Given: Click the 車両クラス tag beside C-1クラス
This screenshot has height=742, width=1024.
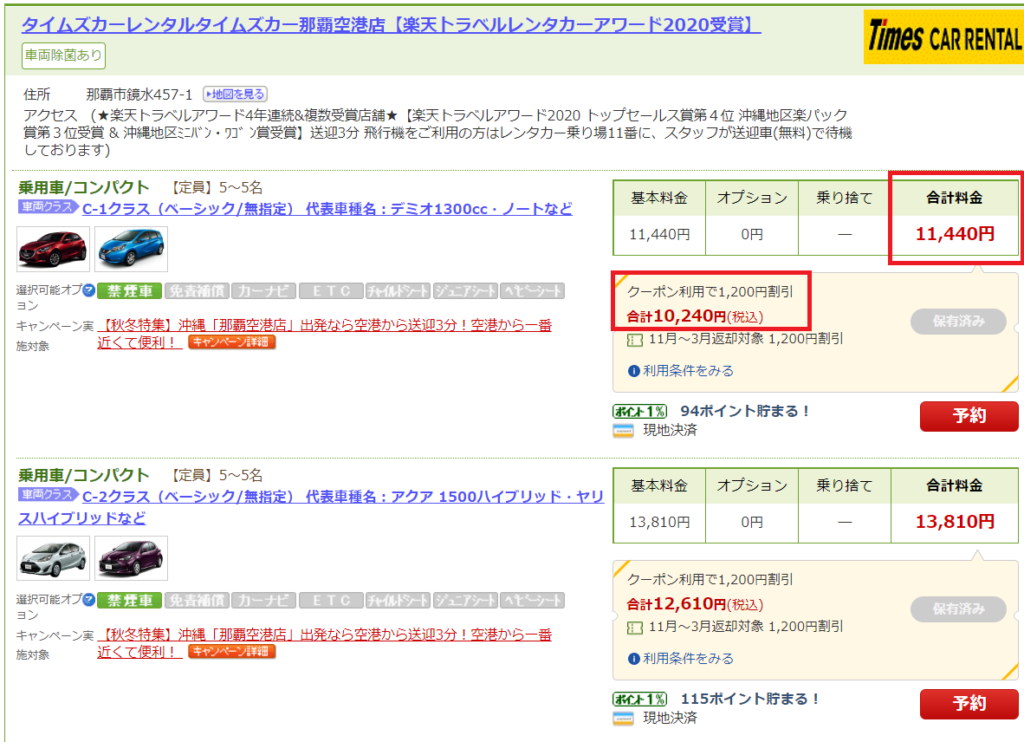Looking at the screenshot, I should (x=47, y=207).
